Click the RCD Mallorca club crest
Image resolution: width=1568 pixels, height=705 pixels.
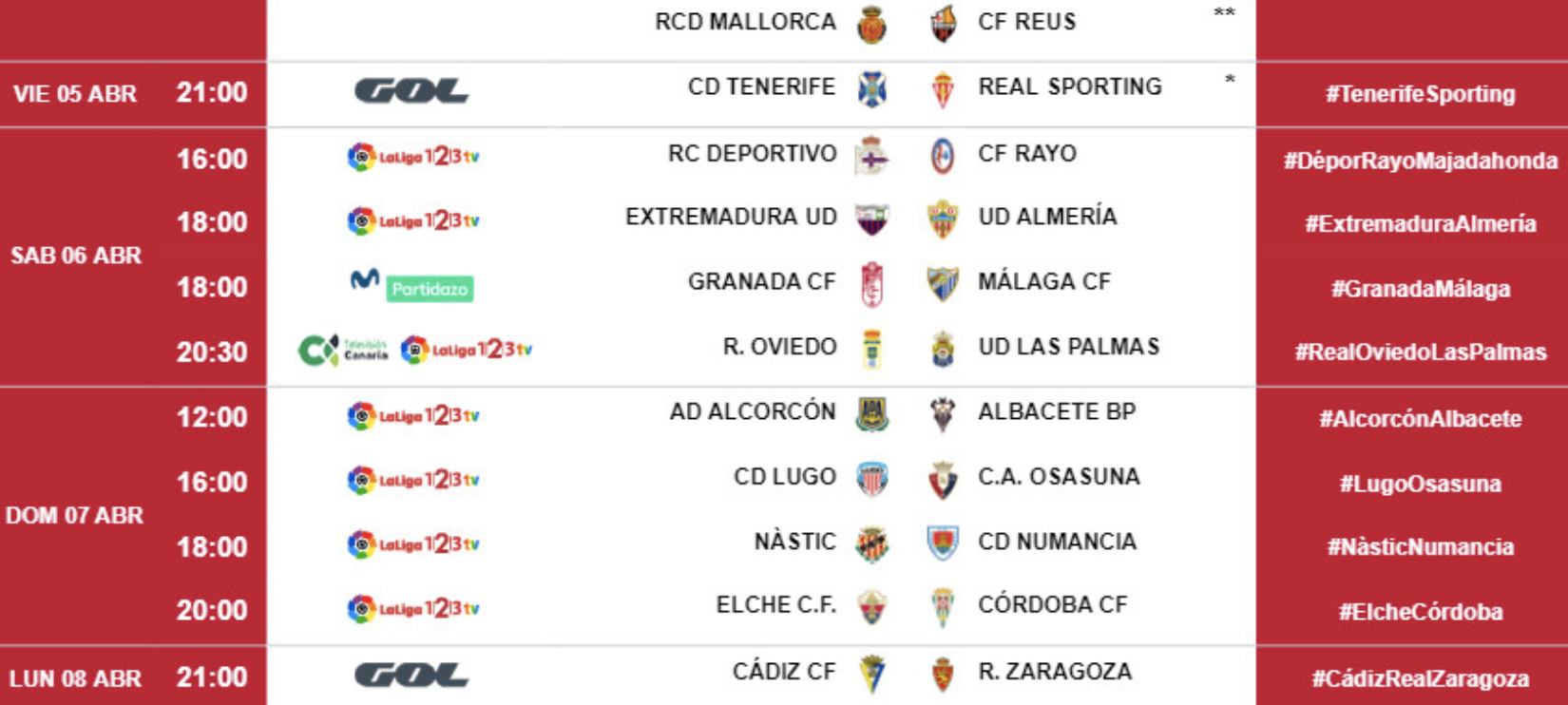pyautogui.click(x=871, y=25)
